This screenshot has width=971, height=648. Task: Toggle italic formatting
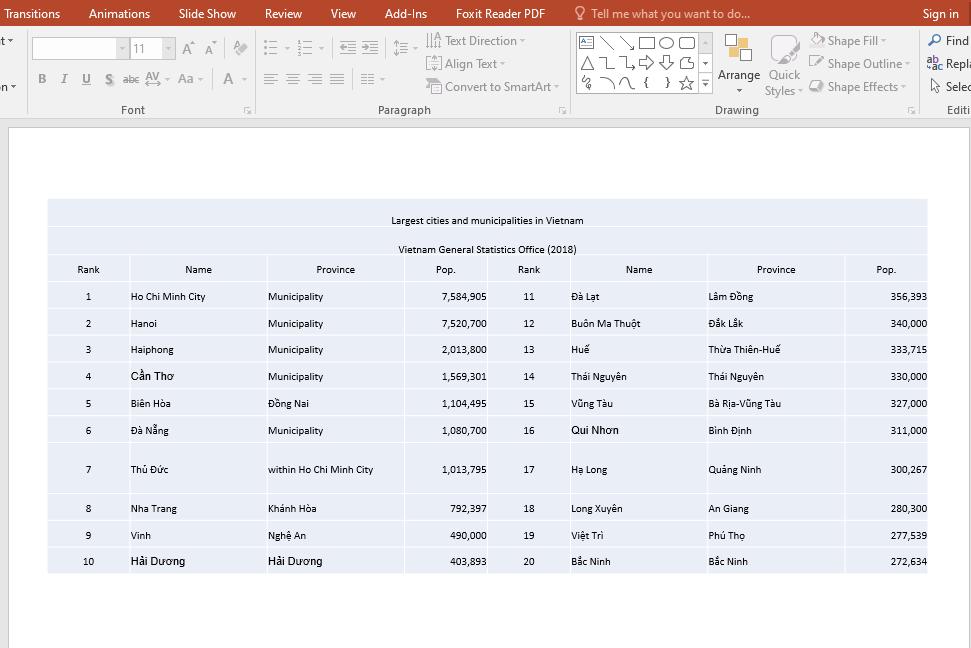(64, 78)
